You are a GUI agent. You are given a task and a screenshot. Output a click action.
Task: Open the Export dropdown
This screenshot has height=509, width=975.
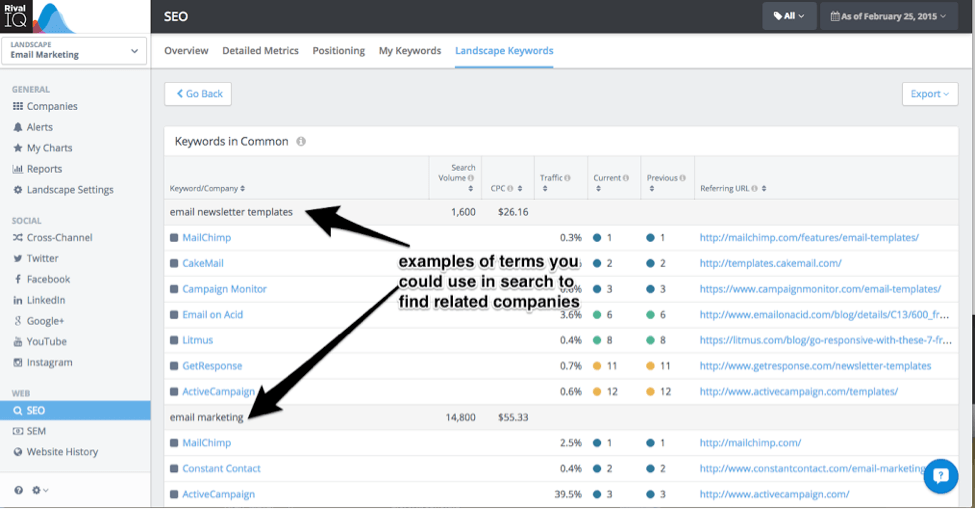tap(930, 94)
